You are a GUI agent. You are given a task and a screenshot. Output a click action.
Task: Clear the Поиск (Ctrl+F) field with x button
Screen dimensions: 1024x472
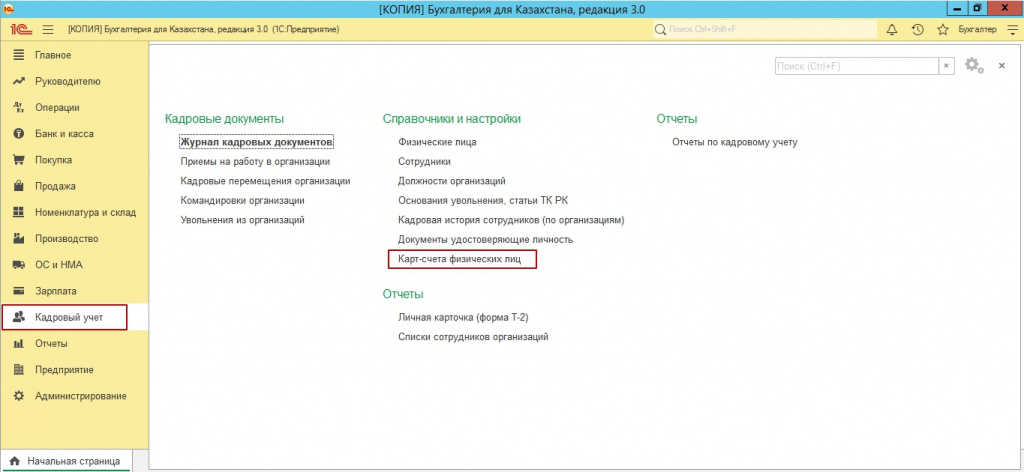point(946,66)
